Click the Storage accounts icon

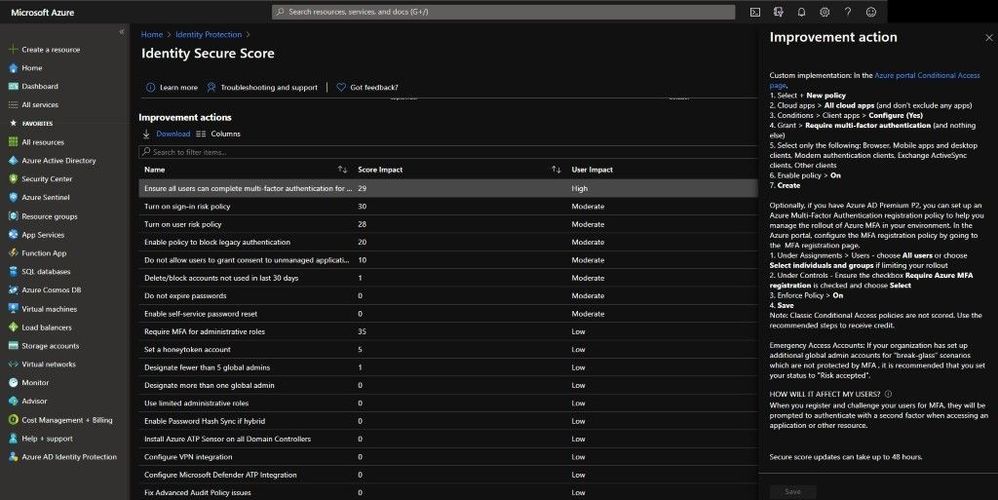point(13,345)
